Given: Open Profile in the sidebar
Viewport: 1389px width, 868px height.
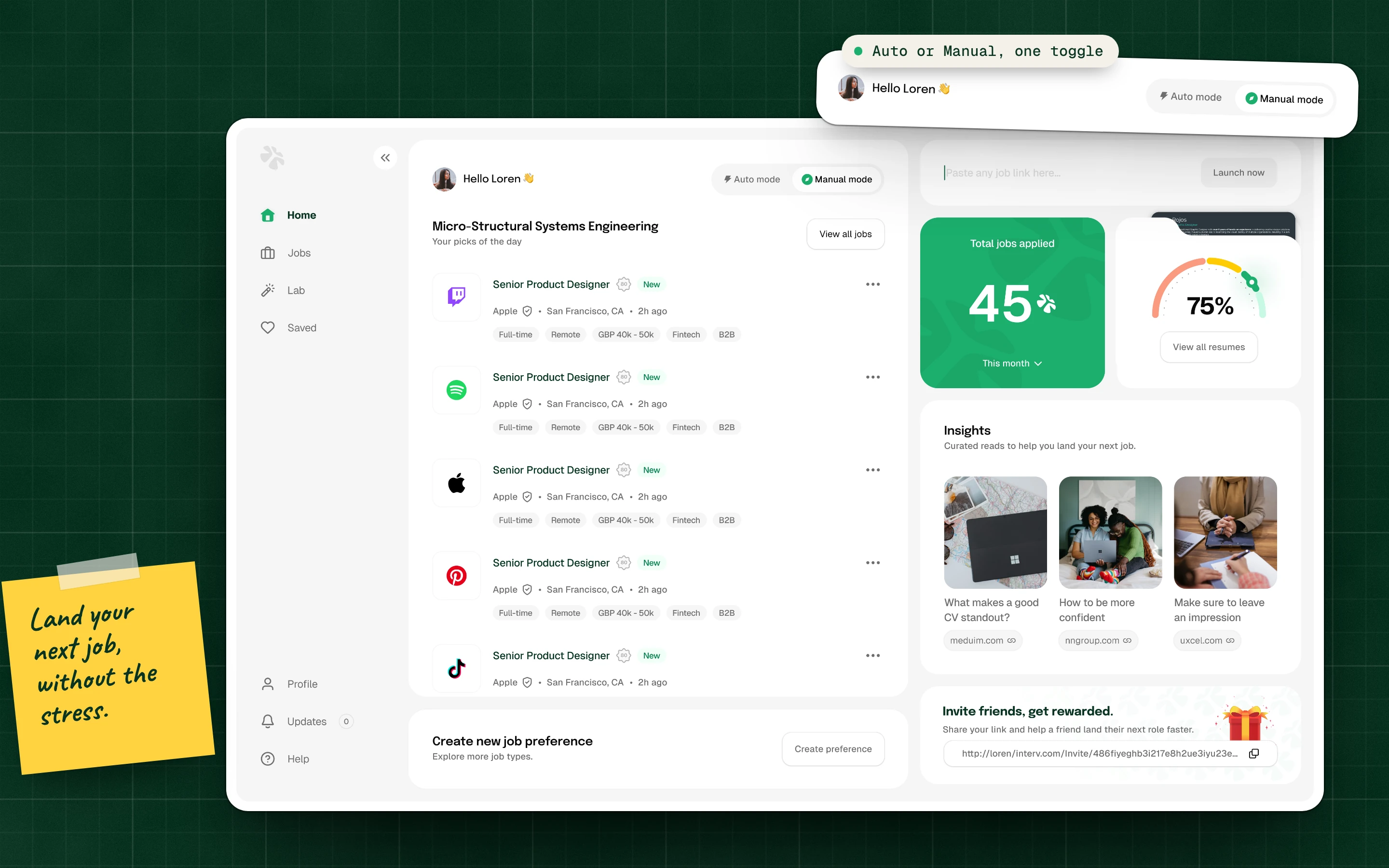Looking at the screenshot, I should (289, 684).
